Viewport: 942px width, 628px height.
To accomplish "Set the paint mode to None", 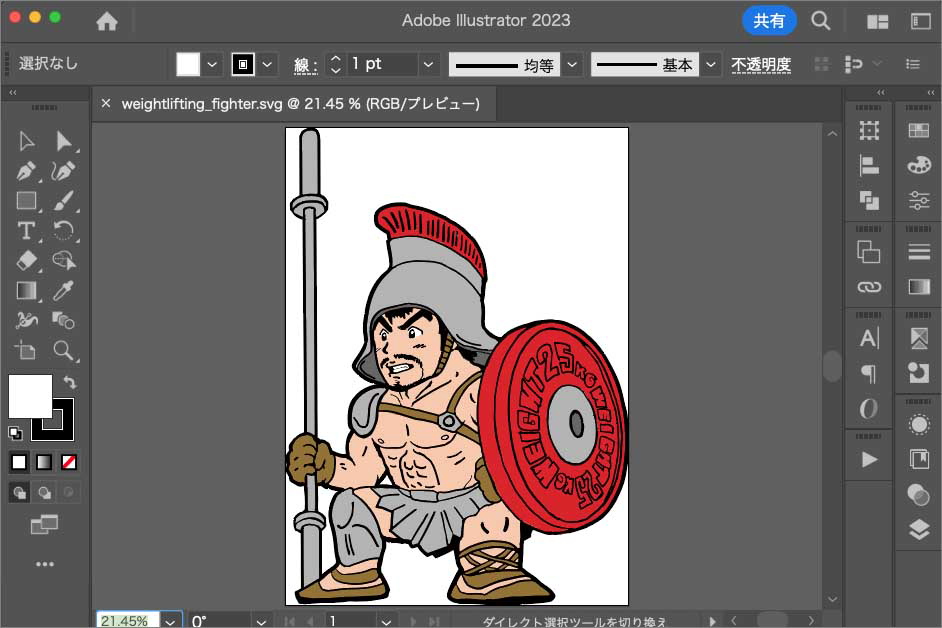I will click(69, 462).
